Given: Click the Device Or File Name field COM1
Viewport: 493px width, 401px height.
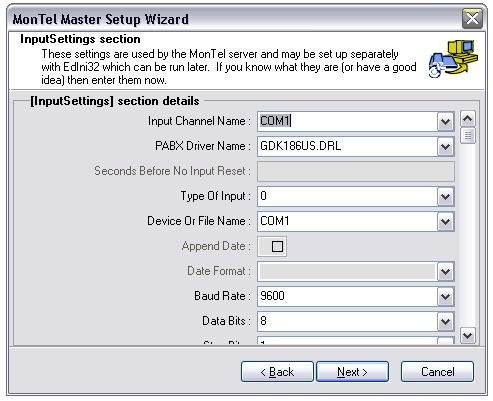Looking at the screenshot, I should pyautogui.click(x=347, y=221).
